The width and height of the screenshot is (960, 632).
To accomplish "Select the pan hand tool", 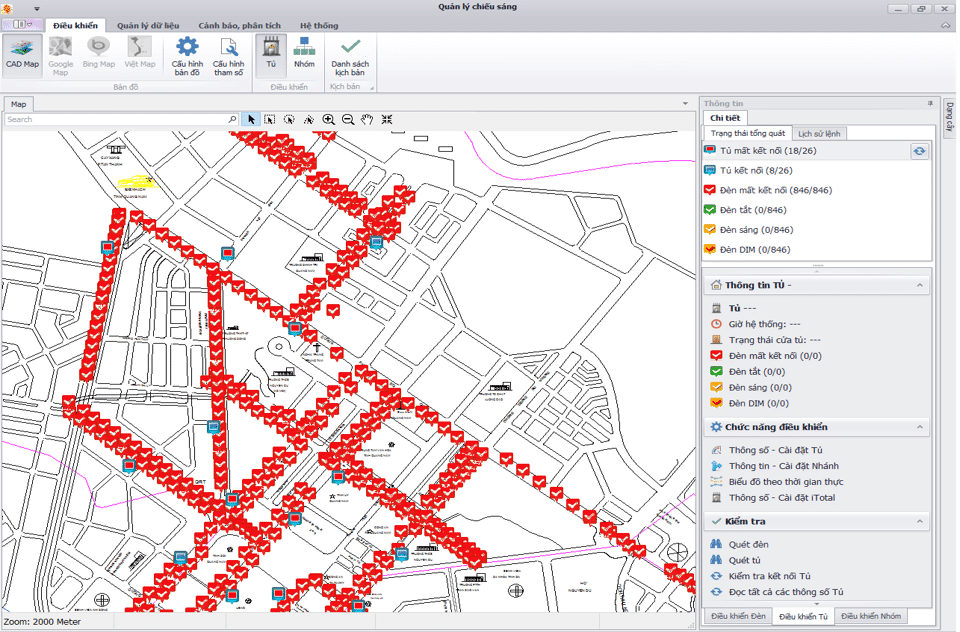I will [x=367, y=119].
